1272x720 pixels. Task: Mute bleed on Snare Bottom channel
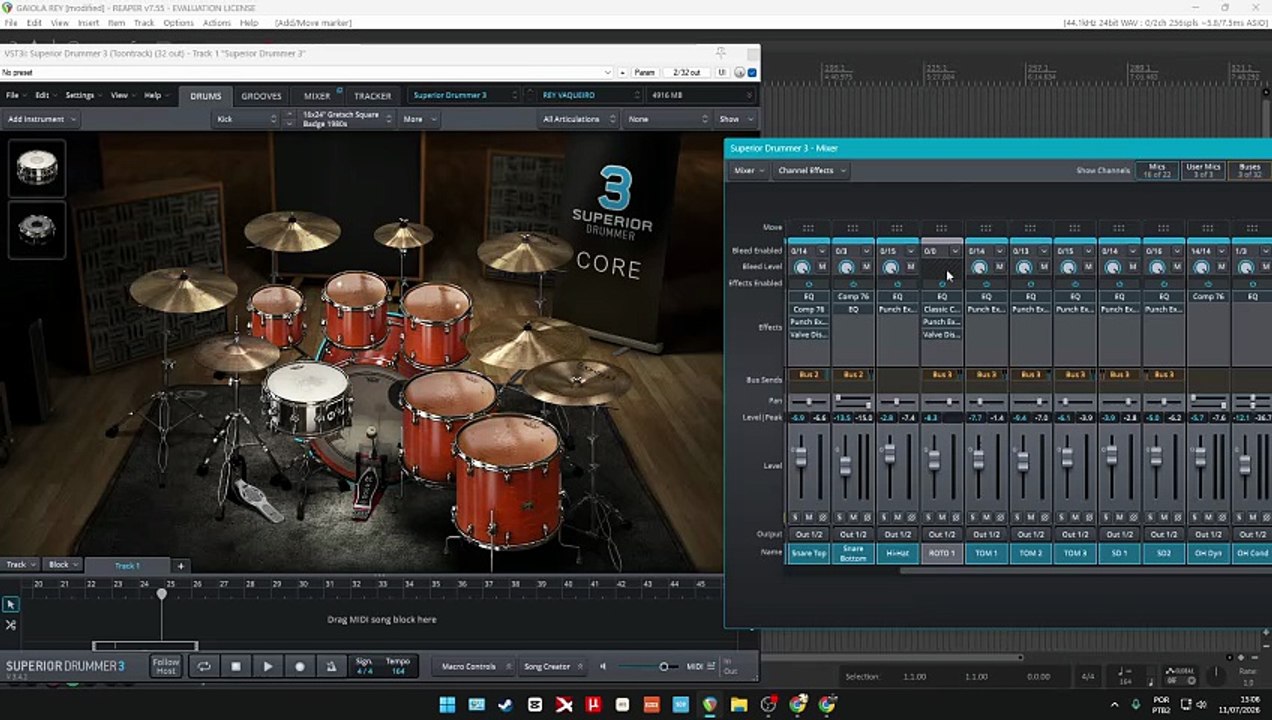(x=866, y=267)
